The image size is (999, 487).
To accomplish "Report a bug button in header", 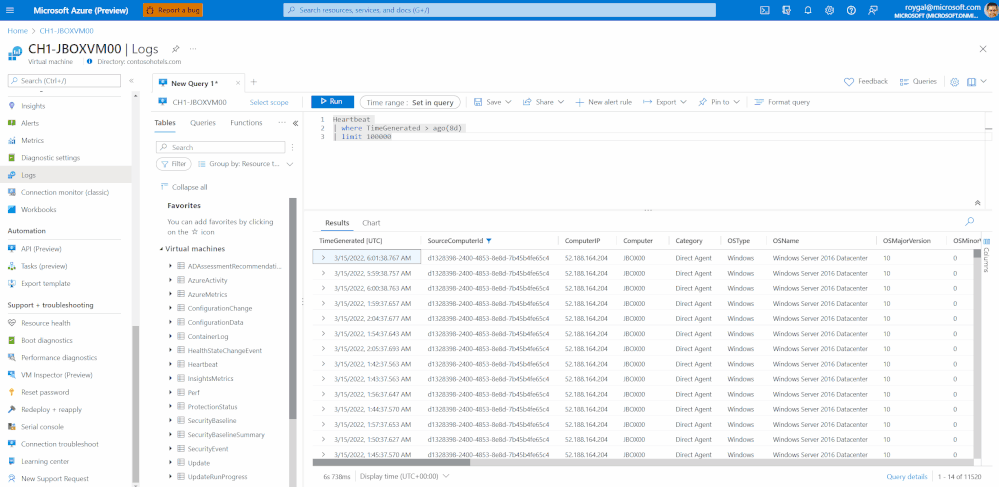I will 173,10.
